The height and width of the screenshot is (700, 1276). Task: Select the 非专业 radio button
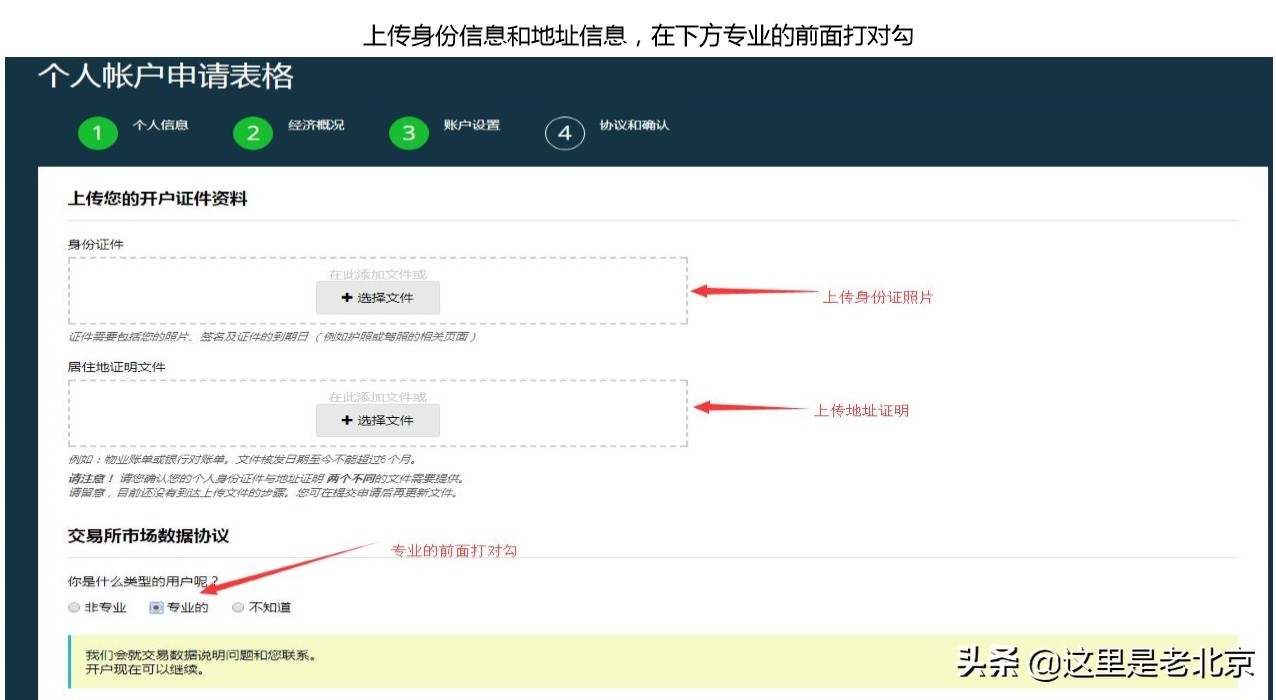click(x=73, y=607)
